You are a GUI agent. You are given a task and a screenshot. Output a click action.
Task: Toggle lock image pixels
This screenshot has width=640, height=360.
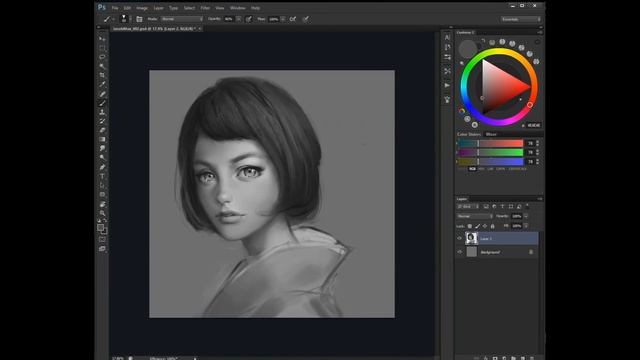[x=478, y=226]
